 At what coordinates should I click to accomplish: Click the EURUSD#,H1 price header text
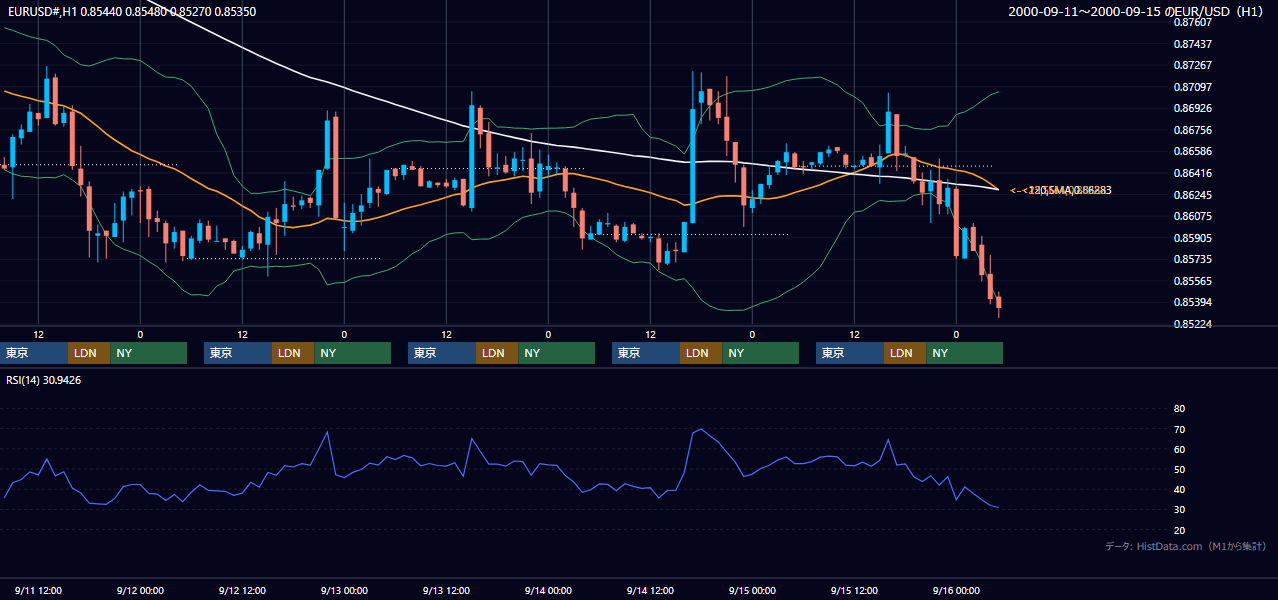coord(131,11)
